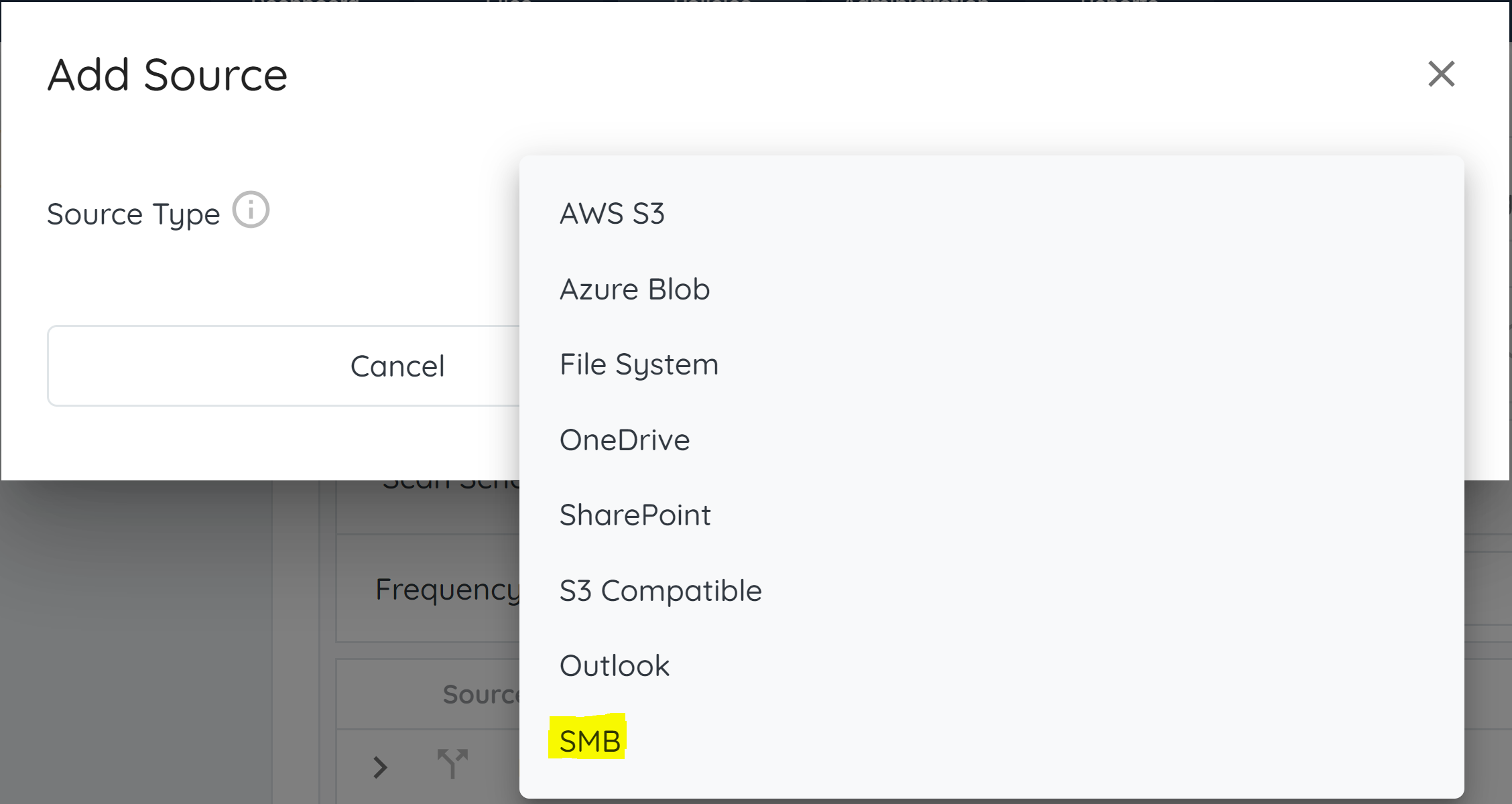Viewport: 1512px width, 804px height.
Task: Select OneDrive option
Action: pyautogui.click(x=624, y=440)
